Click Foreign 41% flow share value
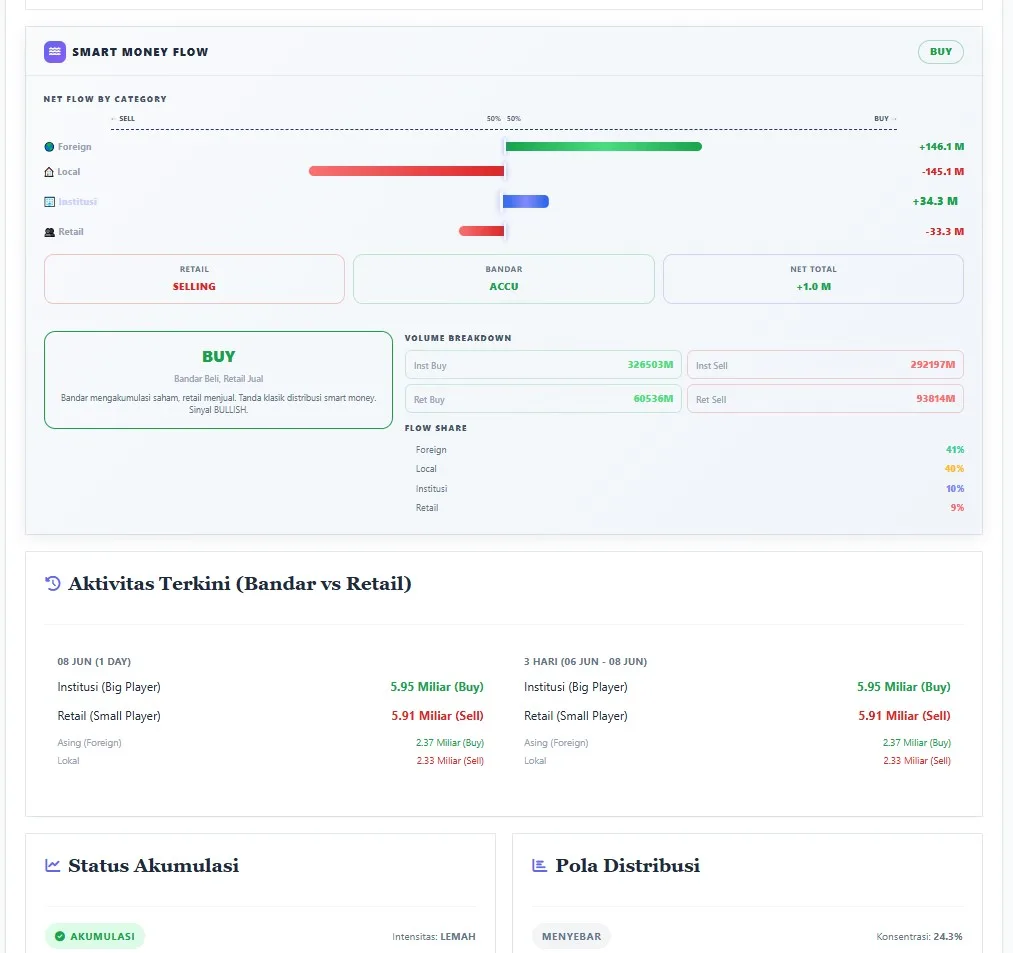Viewport: 1013px width, 953px height. click(x=955, y=450)
